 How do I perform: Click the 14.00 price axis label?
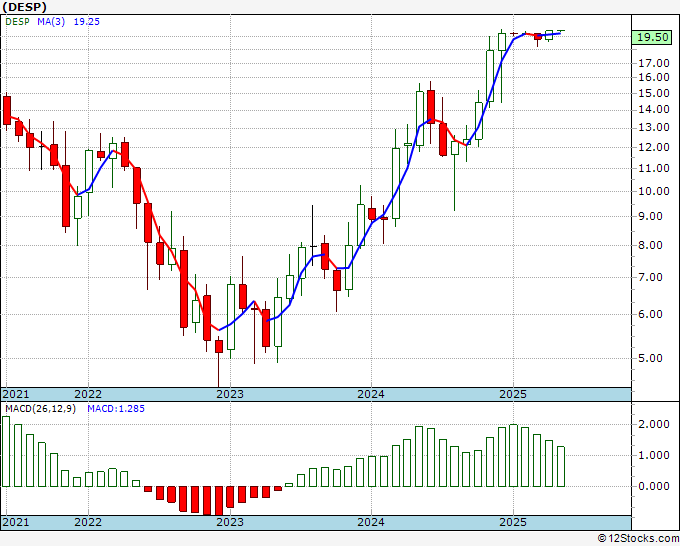[x=654, y=109]
